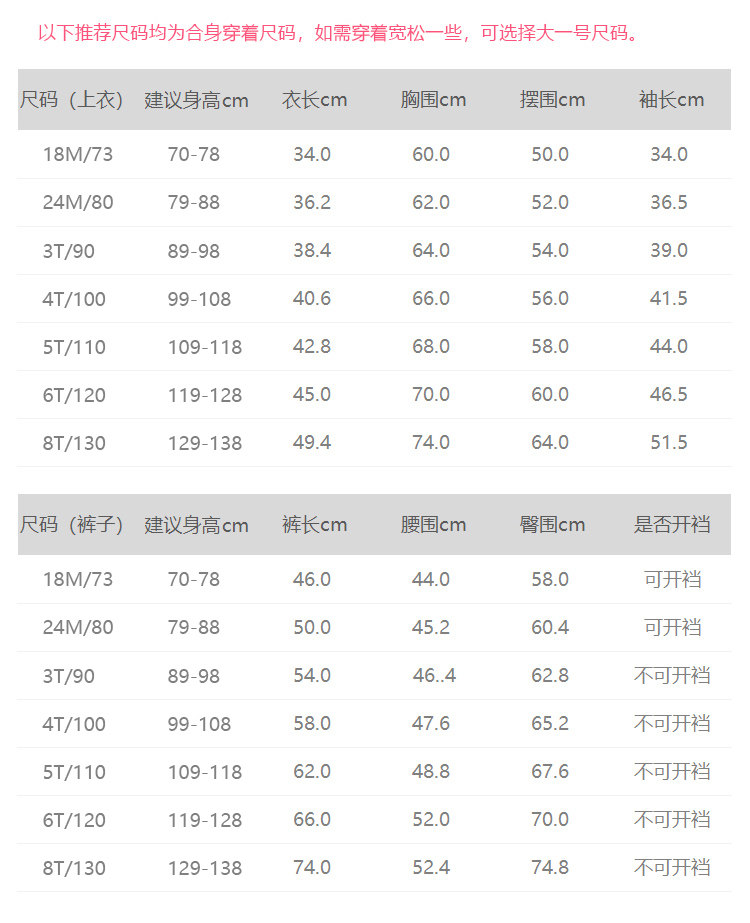The width and height of the screenshot is (750, 923).
Task: Click the 3T/90 size in the pants table
Action: (x=68, y=676)
